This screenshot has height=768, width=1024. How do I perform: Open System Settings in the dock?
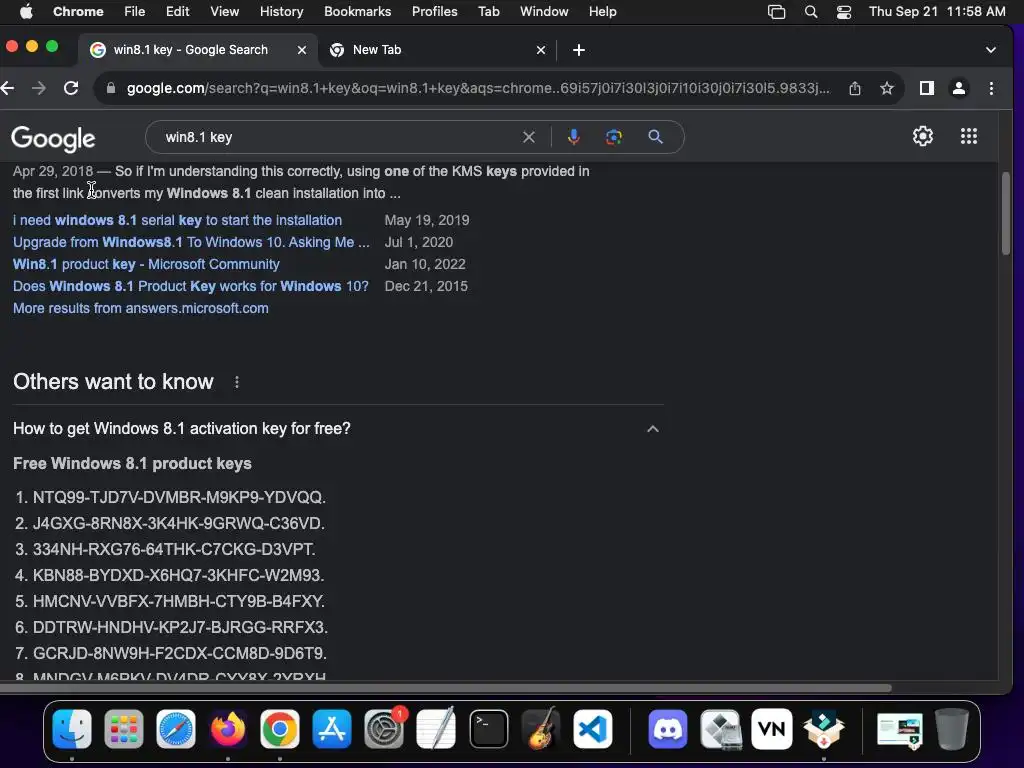tap(384, 729)
